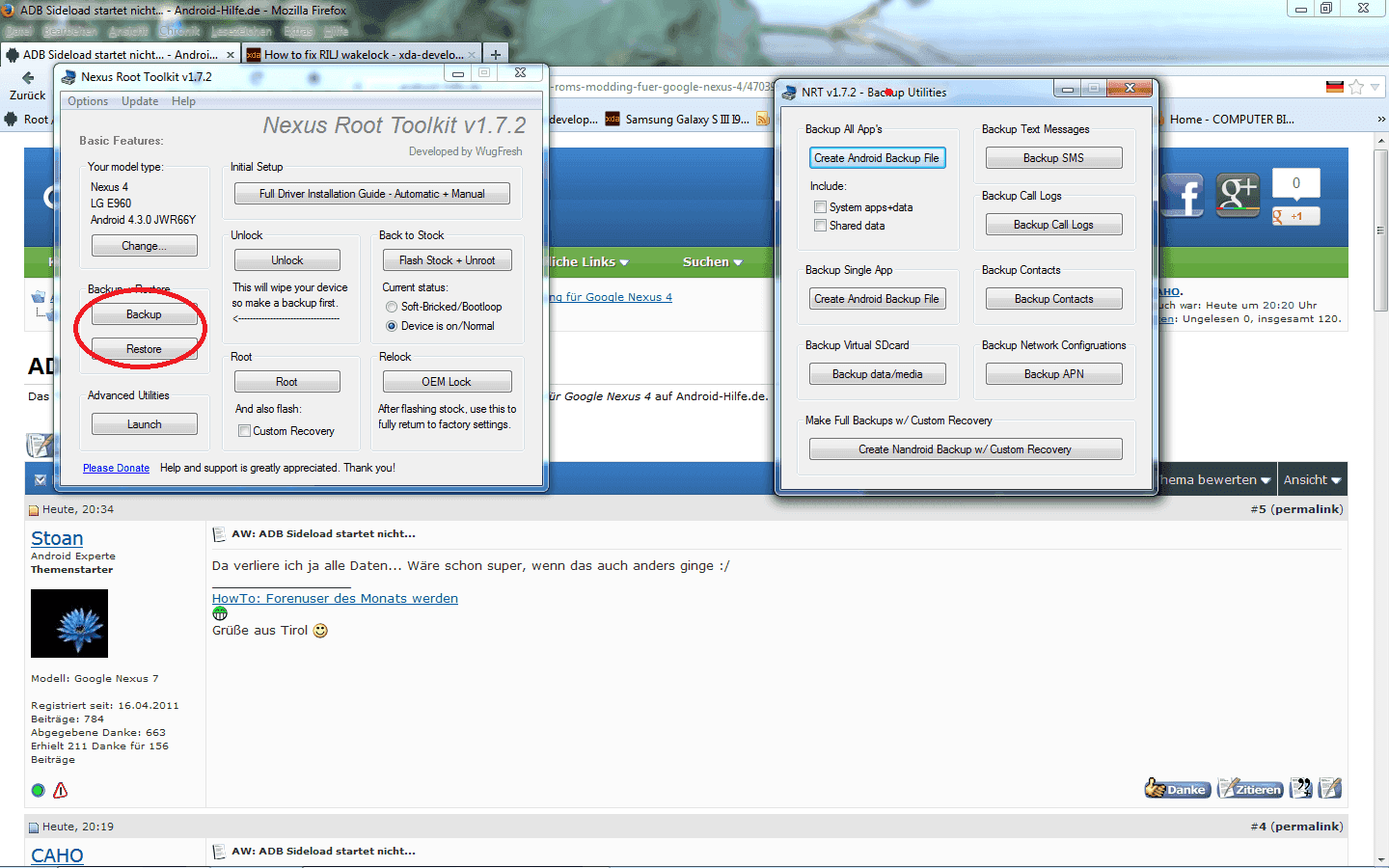The height and width of the screenshot is (868, 1389).
Task: Switch to How to fix RILJ wakelock tab
Action: [362, 55]
